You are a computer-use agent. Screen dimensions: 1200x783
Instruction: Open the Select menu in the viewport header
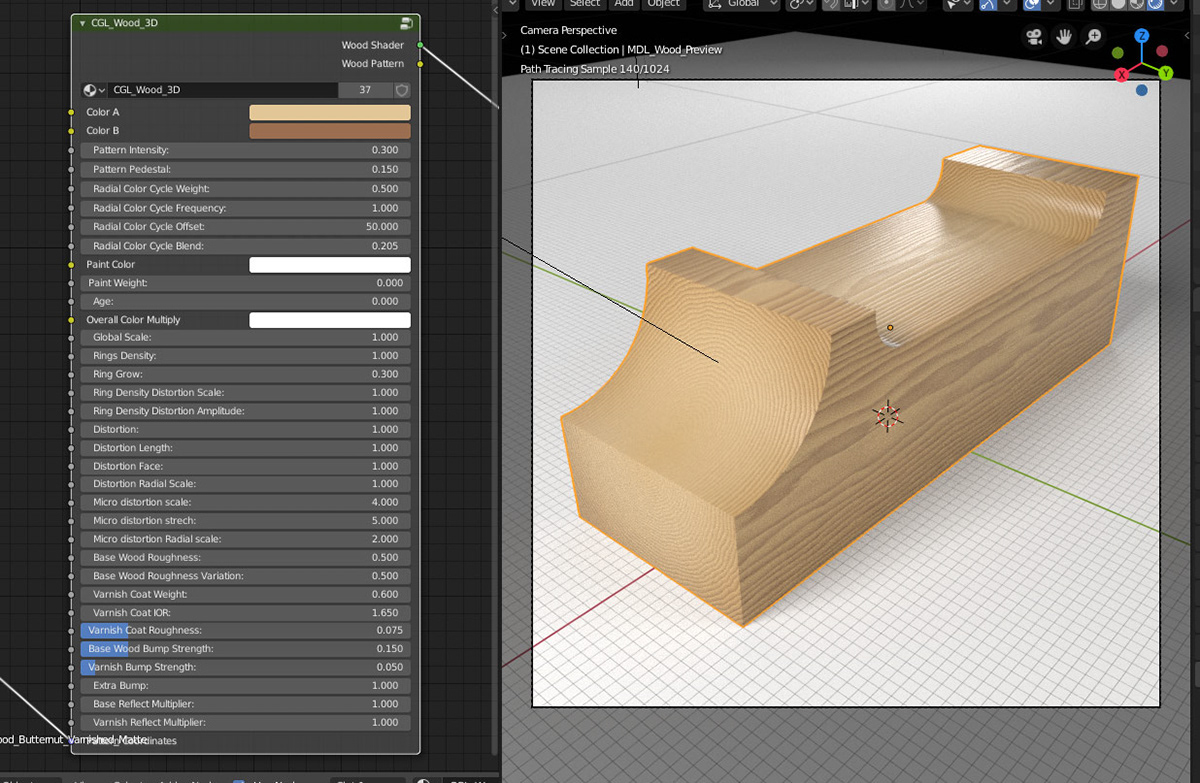coord(585,4)
